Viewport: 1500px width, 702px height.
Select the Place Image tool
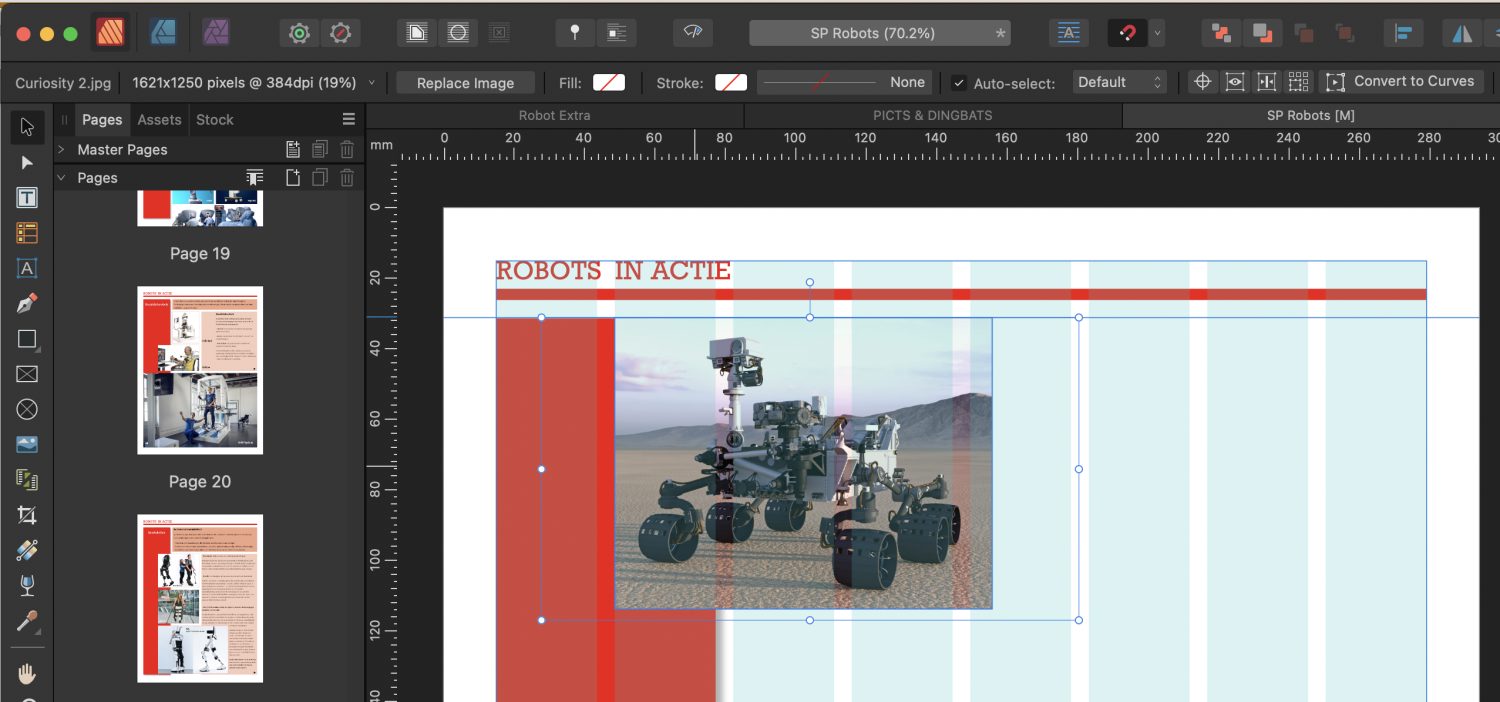27,445
